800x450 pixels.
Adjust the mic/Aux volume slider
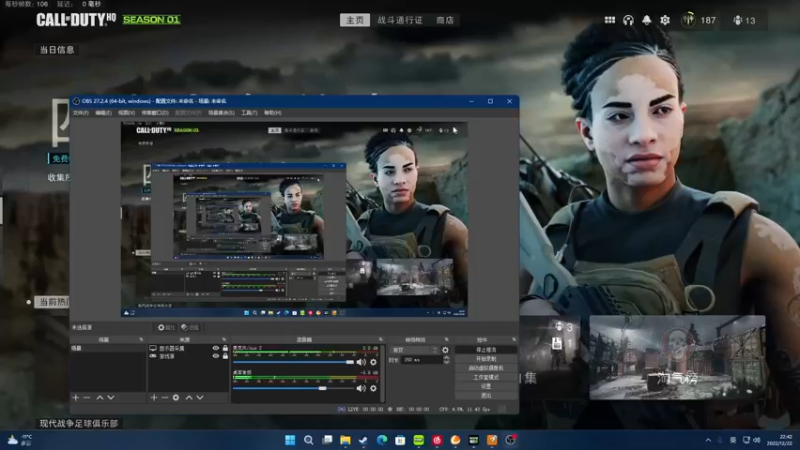point(293,362)
